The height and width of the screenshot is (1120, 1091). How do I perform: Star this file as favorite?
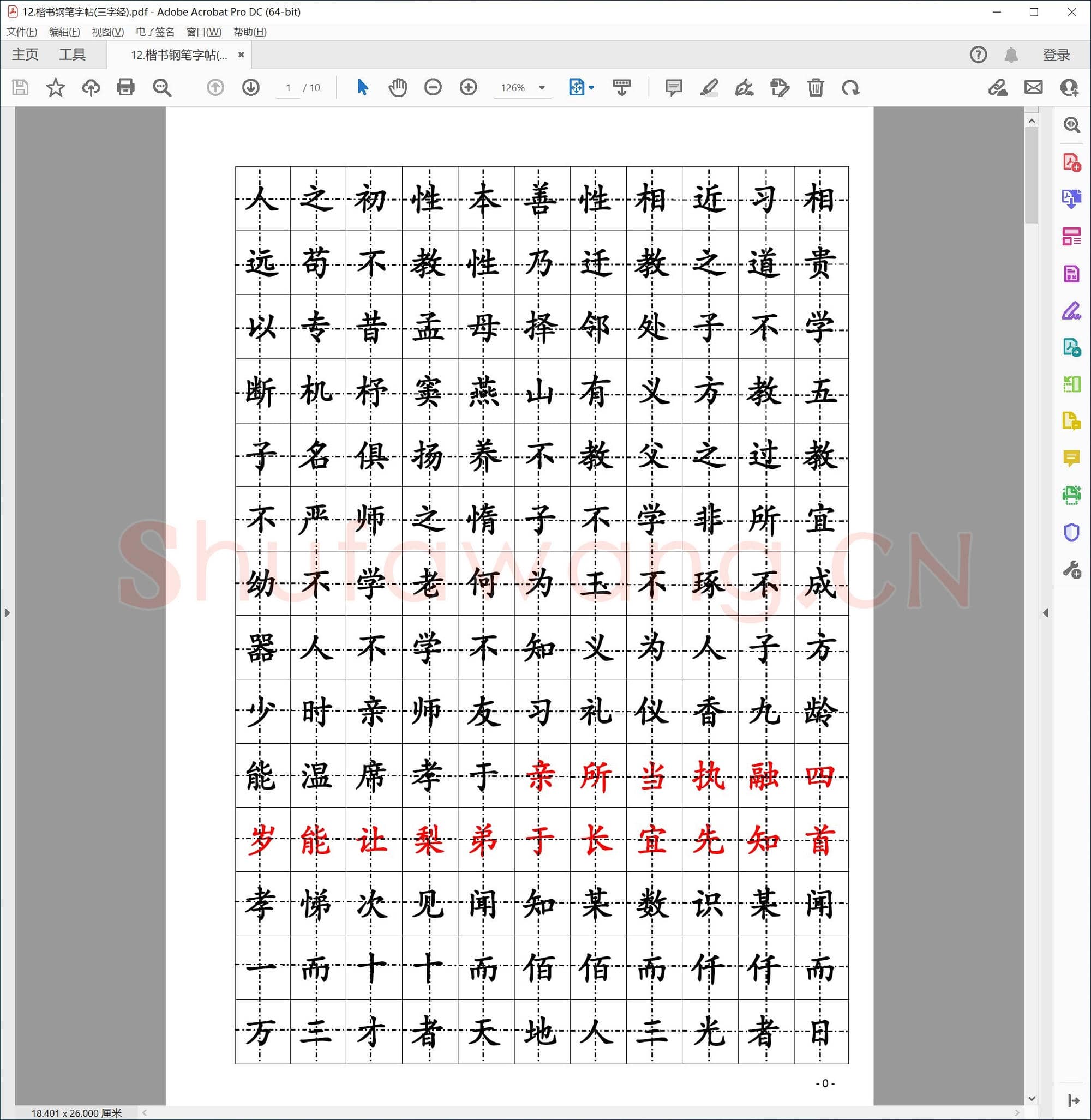(x=56, y=87)
